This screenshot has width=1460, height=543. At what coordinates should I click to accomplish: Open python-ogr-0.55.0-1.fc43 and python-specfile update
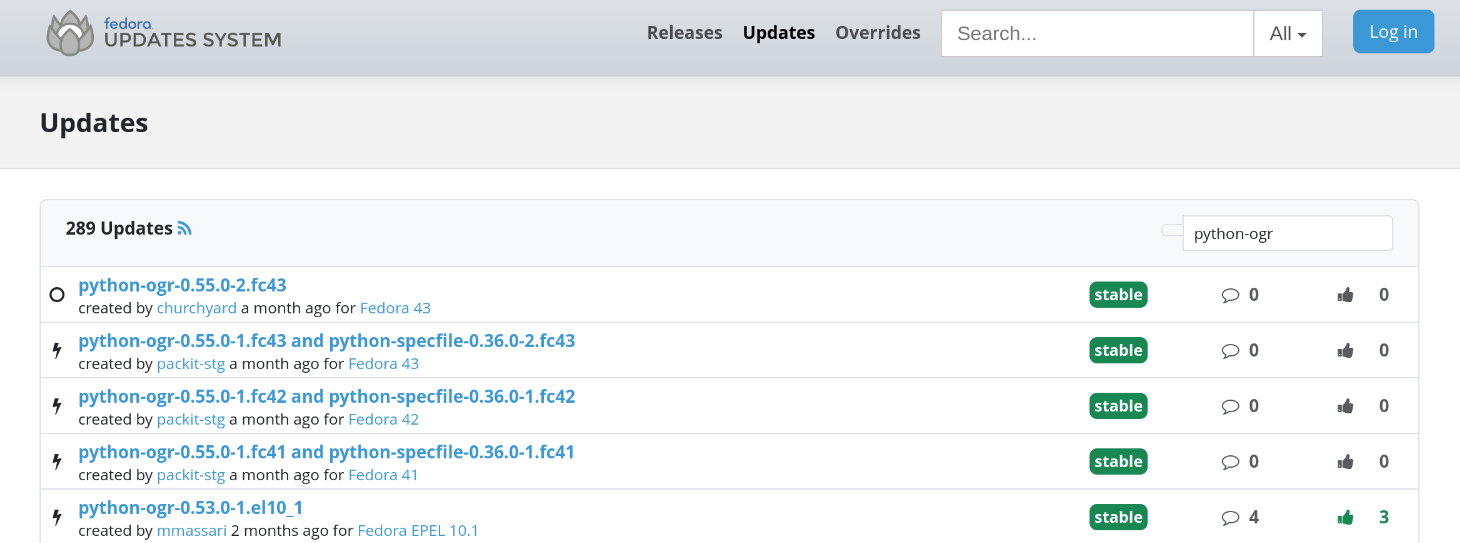pyautogui.click(x=326, y=341)
